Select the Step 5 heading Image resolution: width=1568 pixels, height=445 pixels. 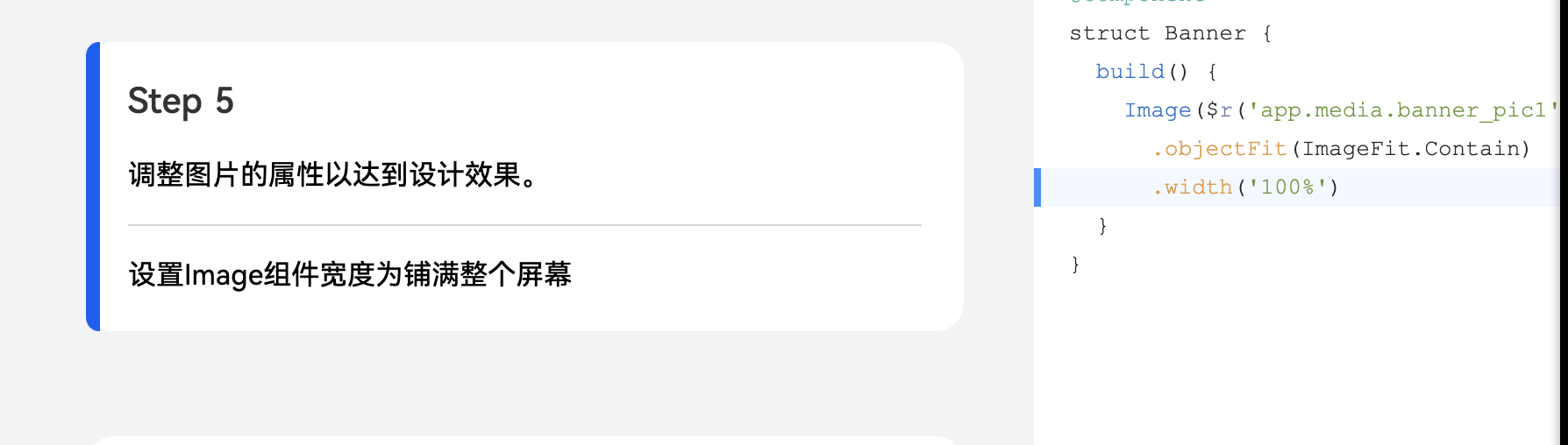pyautogui.click(x=181, y=102)
